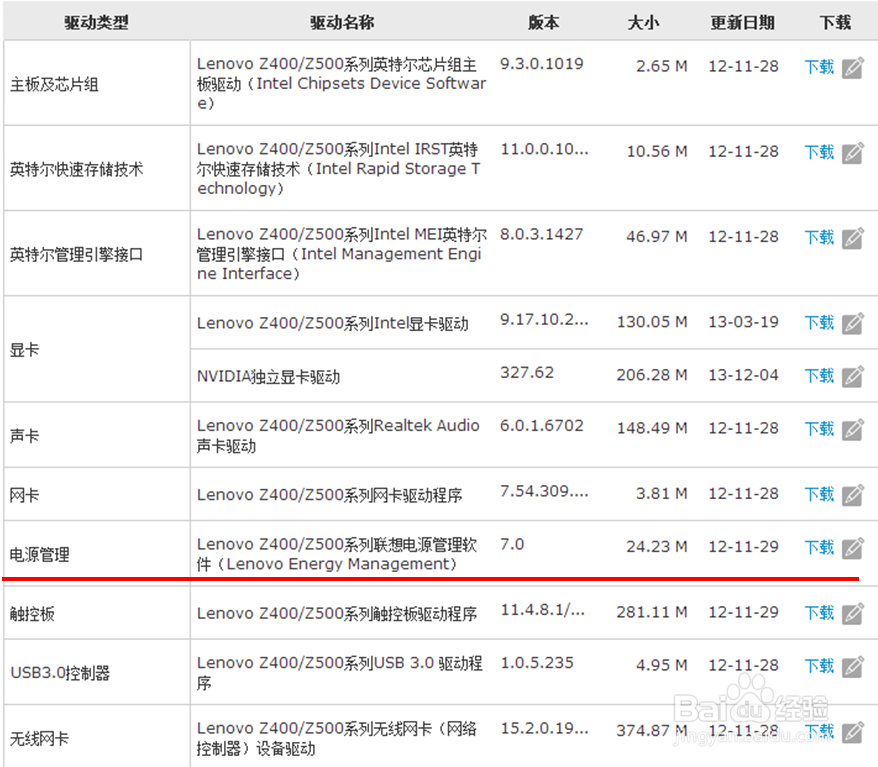Click update date 13-12-04
The width and height of the screenshot is (878, 767).
pos(744,375)
